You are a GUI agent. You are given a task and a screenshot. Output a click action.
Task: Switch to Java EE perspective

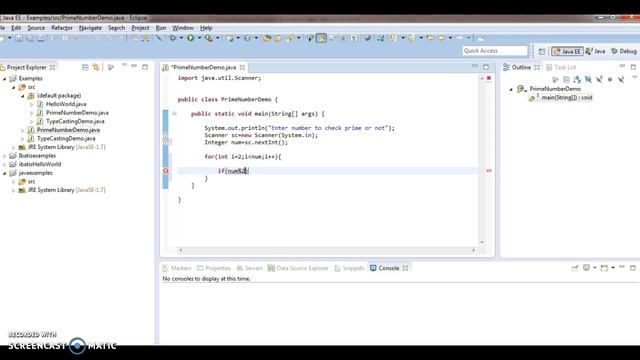pyautogui.click(x=567, y=51)
